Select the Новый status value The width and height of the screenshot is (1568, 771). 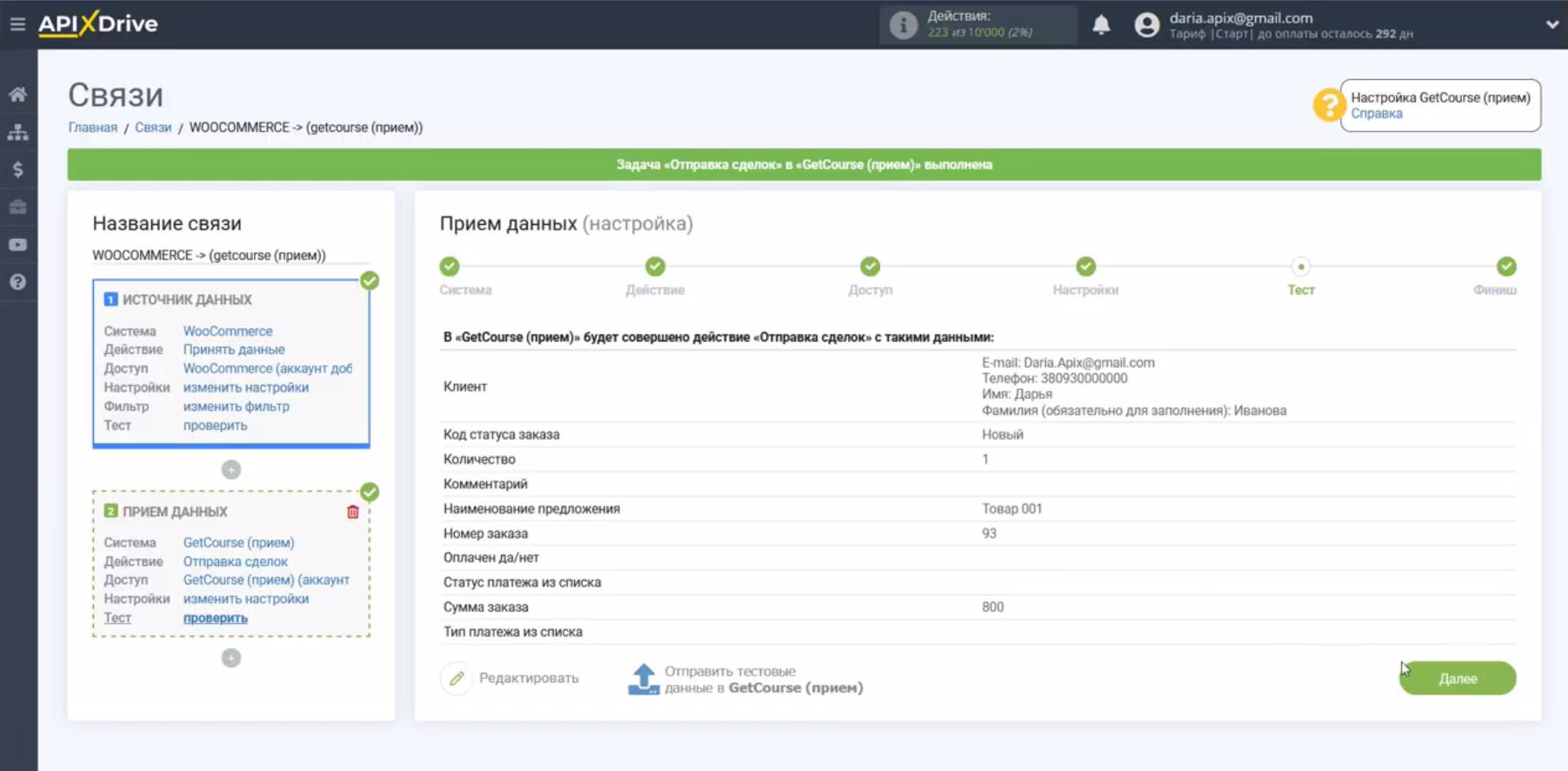(x=1002, y=435)
